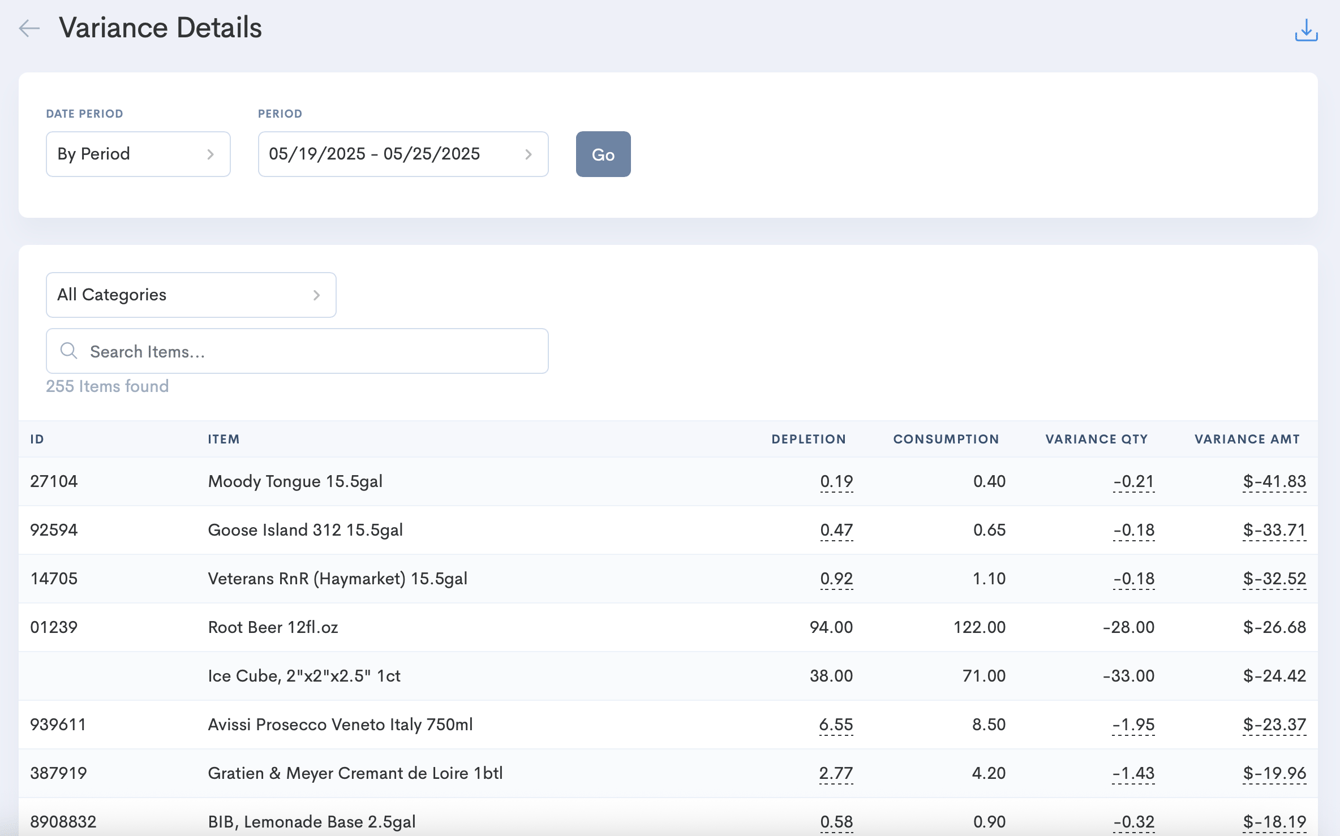Click Gratien & Meyer variance amount $-19.96
The image size is (1340, 836).
tap(1274, 774)
